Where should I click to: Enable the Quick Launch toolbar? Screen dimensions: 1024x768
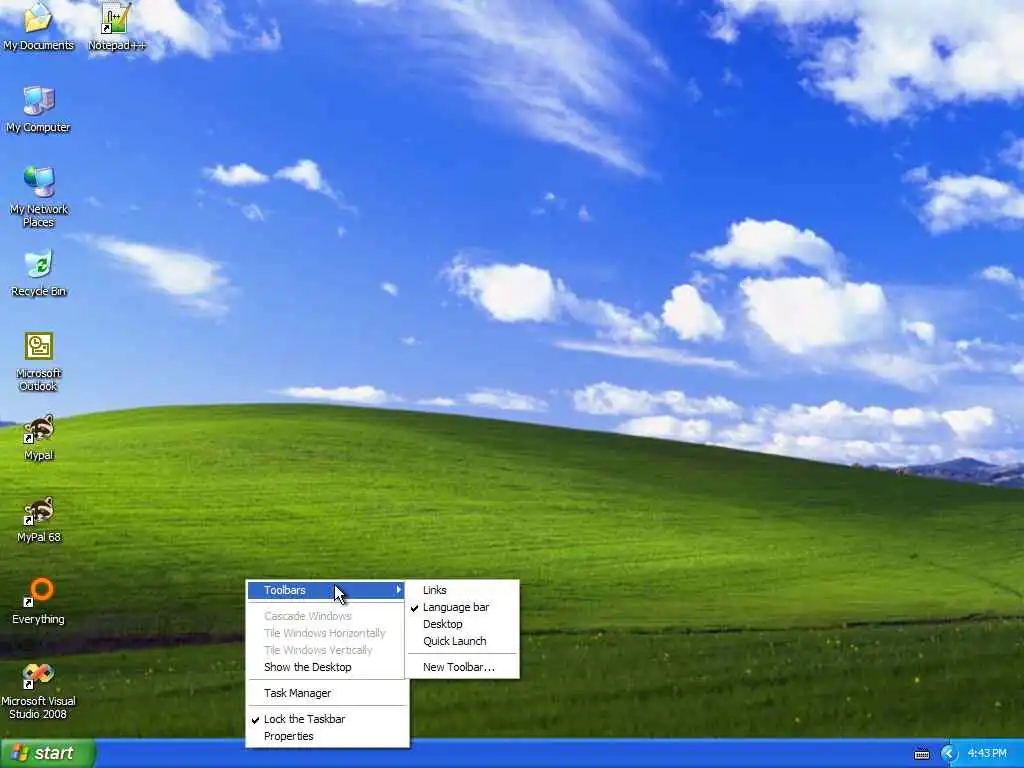[462, 641]
